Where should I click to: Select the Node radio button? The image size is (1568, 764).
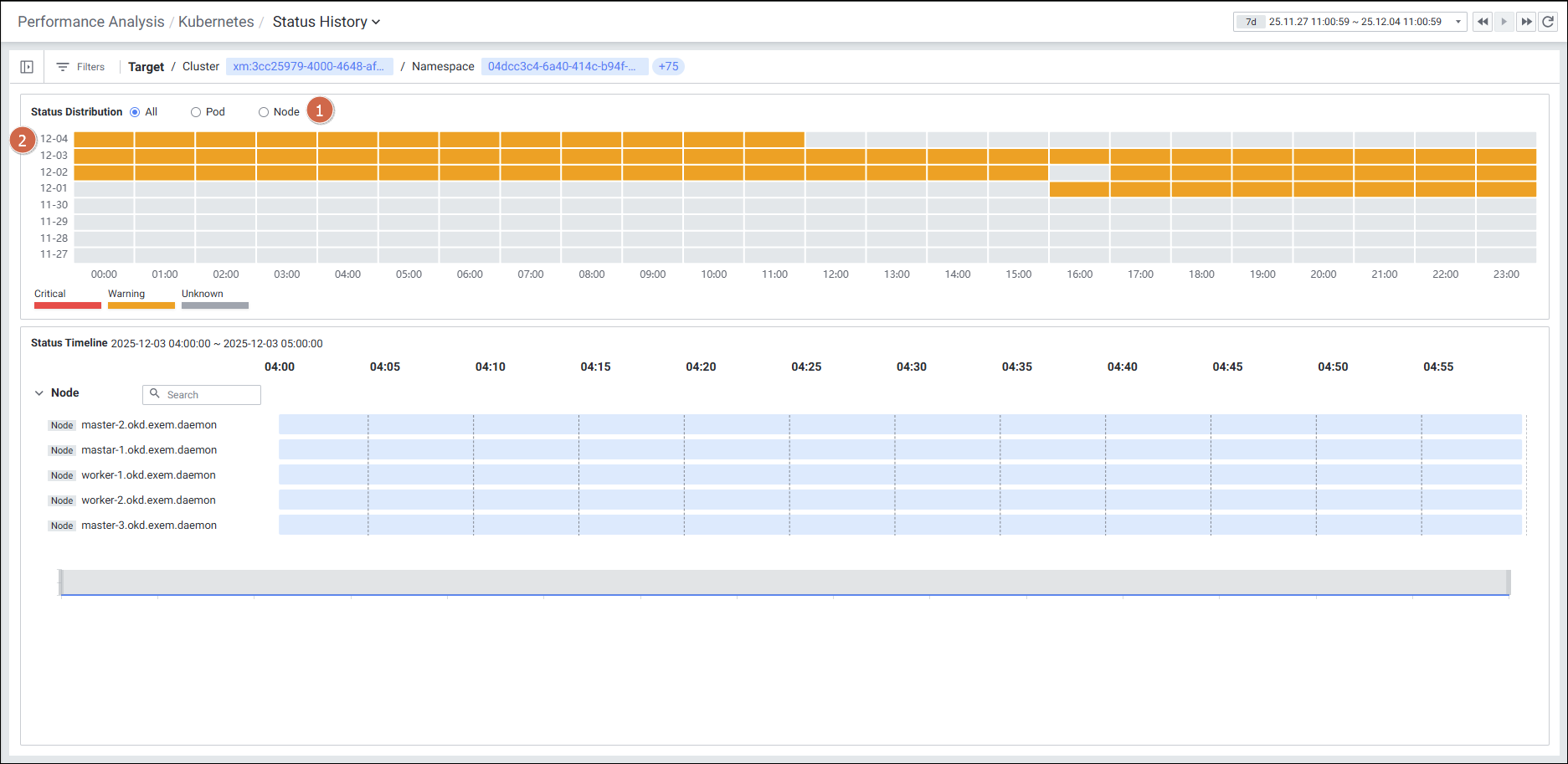(264, 112)
